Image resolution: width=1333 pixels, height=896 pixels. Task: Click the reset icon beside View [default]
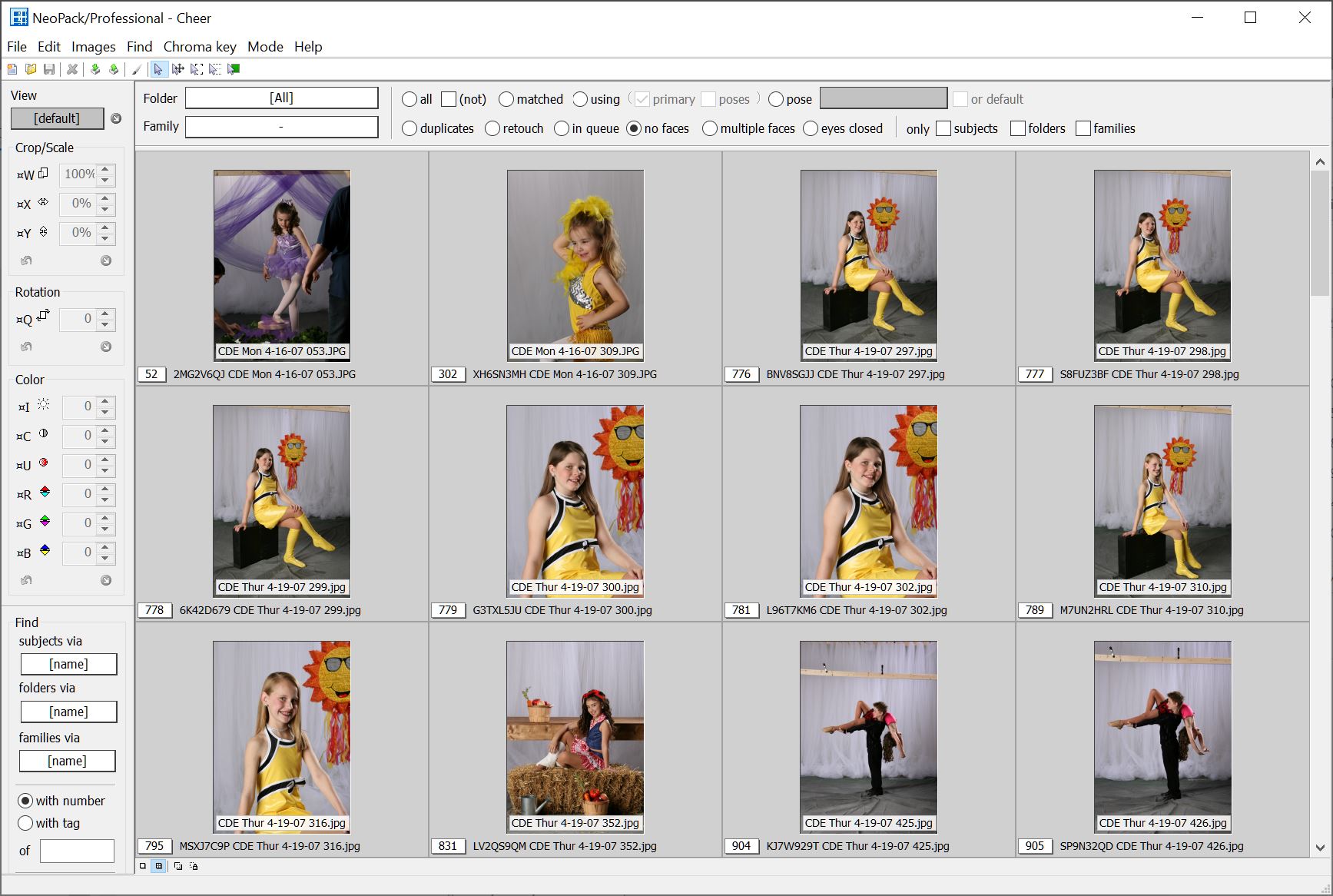pos(116,118)
